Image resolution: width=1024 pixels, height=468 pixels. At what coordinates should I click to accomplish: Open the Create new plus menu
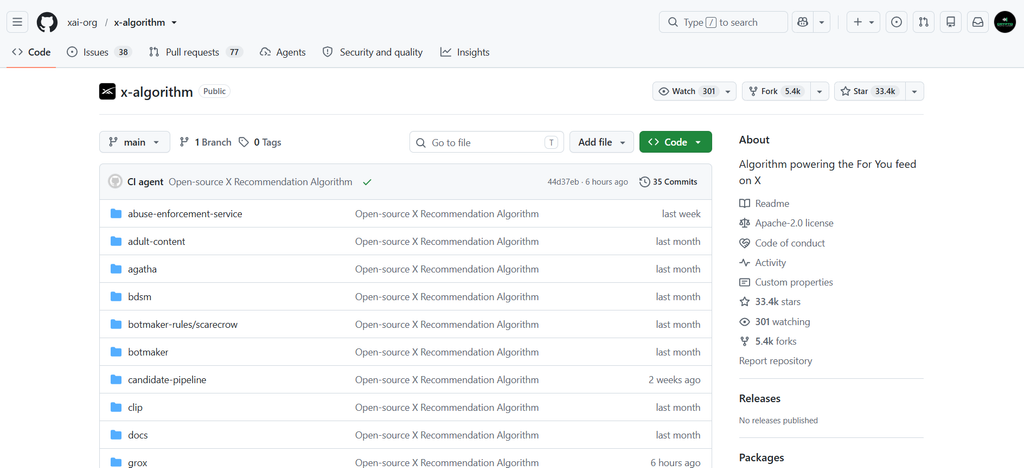pos(863,22)
